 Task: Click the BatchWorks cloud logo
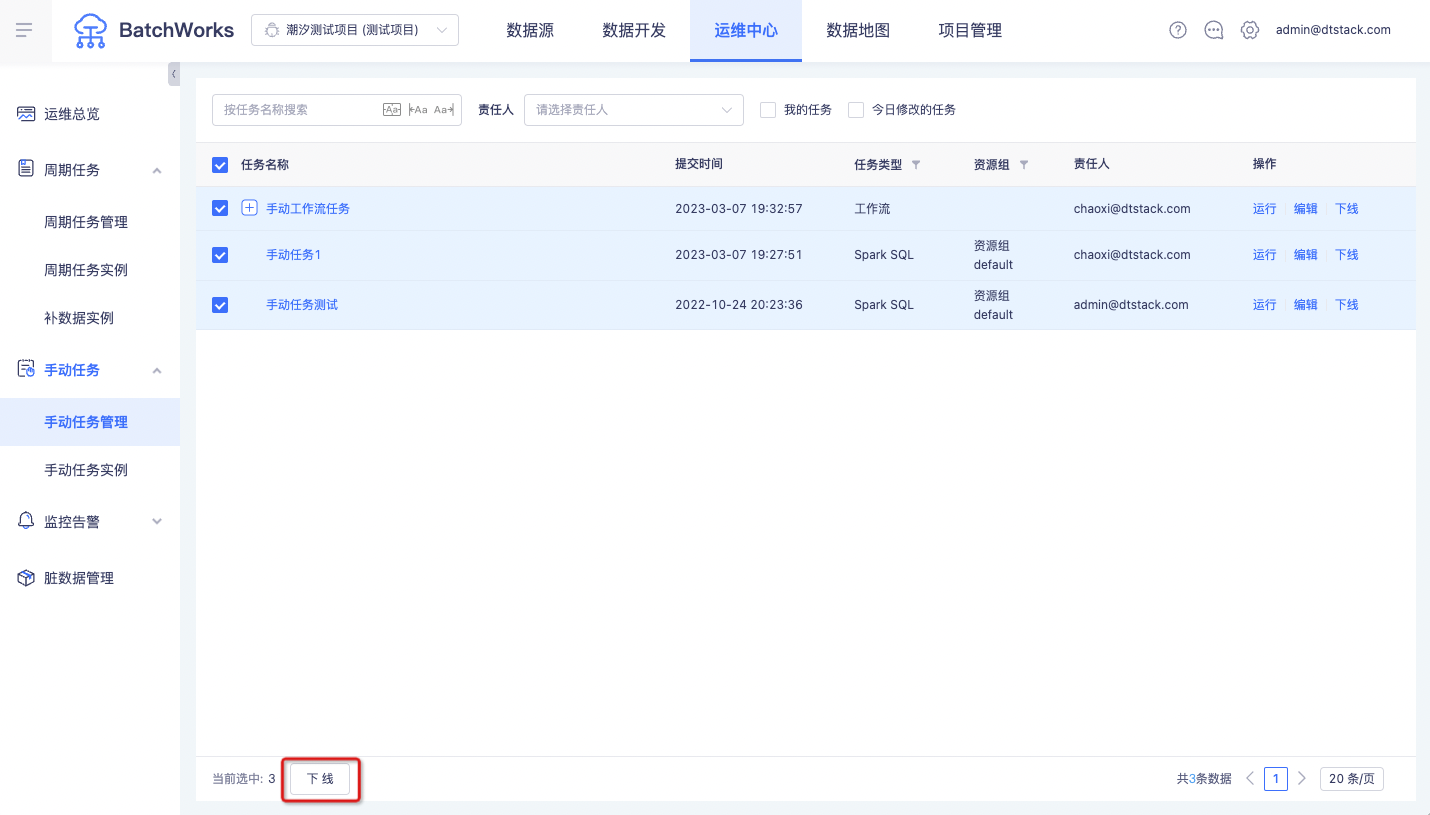(91, 31)
